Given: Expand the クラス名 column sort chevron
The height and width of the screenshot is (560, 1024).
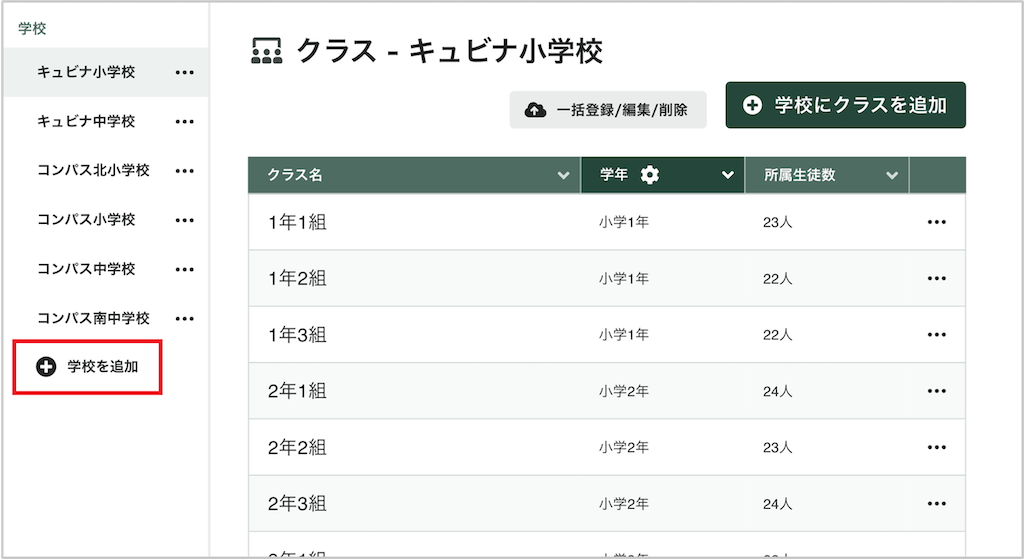Looking at the screenshot, I should (x=563, y=175).
